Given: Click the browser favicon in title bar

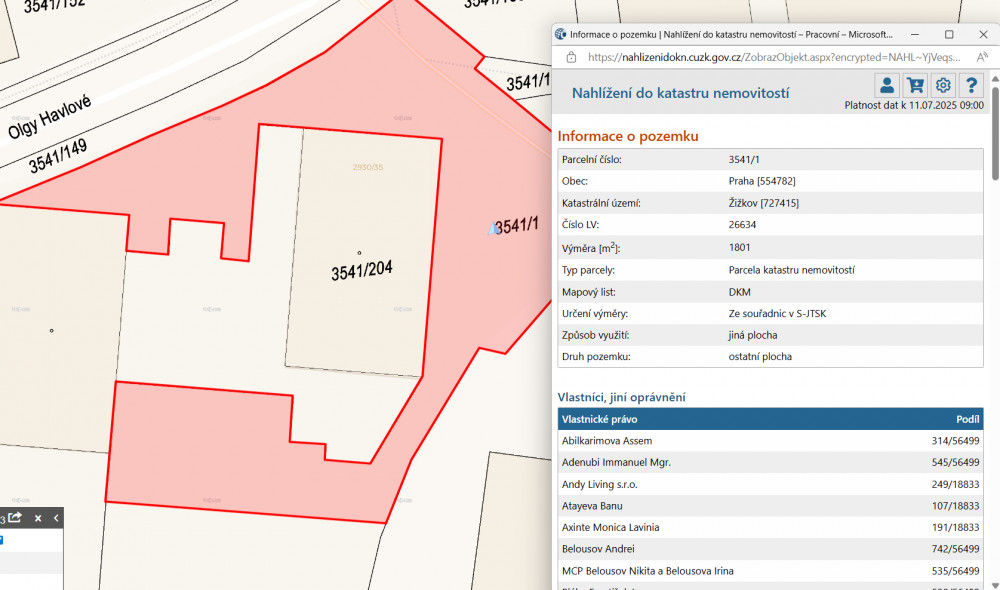Looking at the screenshot, I should tap(561, 34).
